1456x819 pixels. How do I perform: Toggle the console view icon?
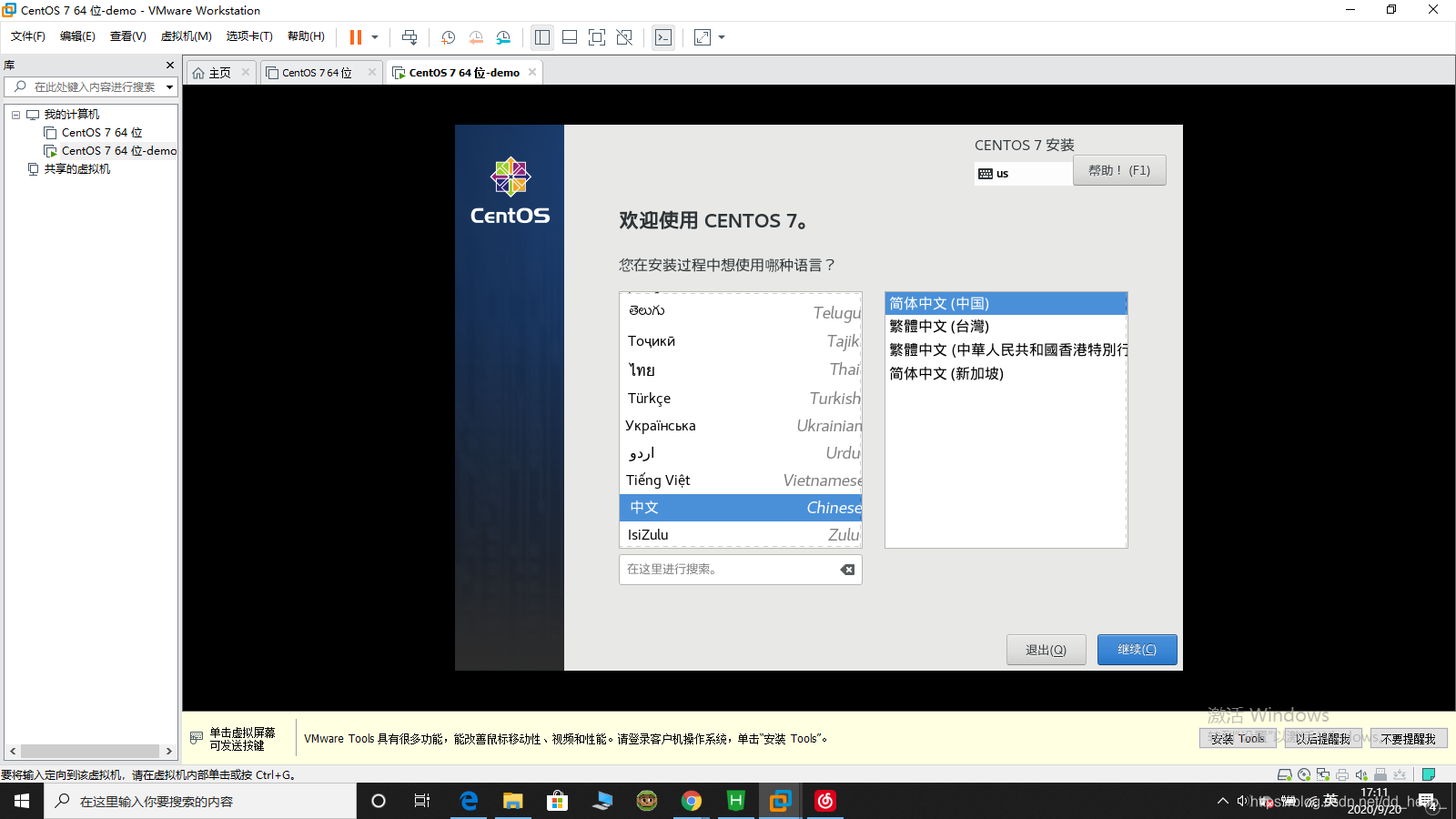coord(663,37)
